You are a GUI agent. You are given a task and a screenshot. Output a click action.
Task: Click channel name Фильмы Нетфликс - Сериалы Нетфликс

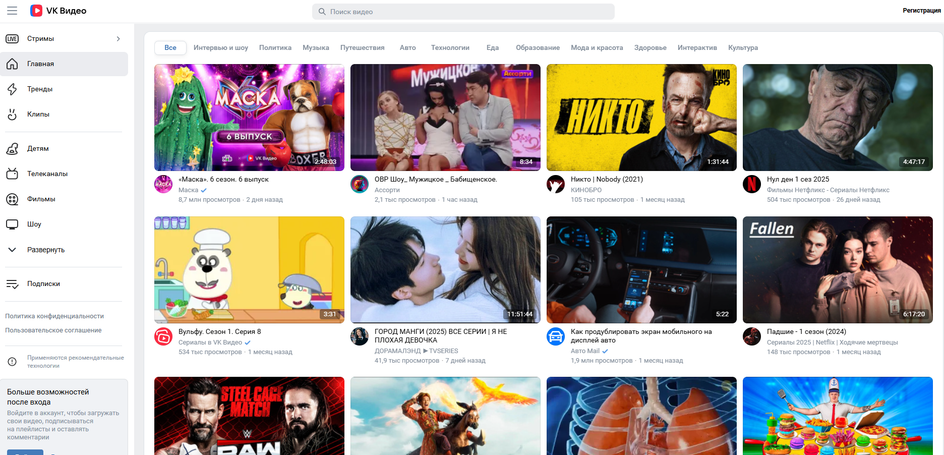coord(828,190)
